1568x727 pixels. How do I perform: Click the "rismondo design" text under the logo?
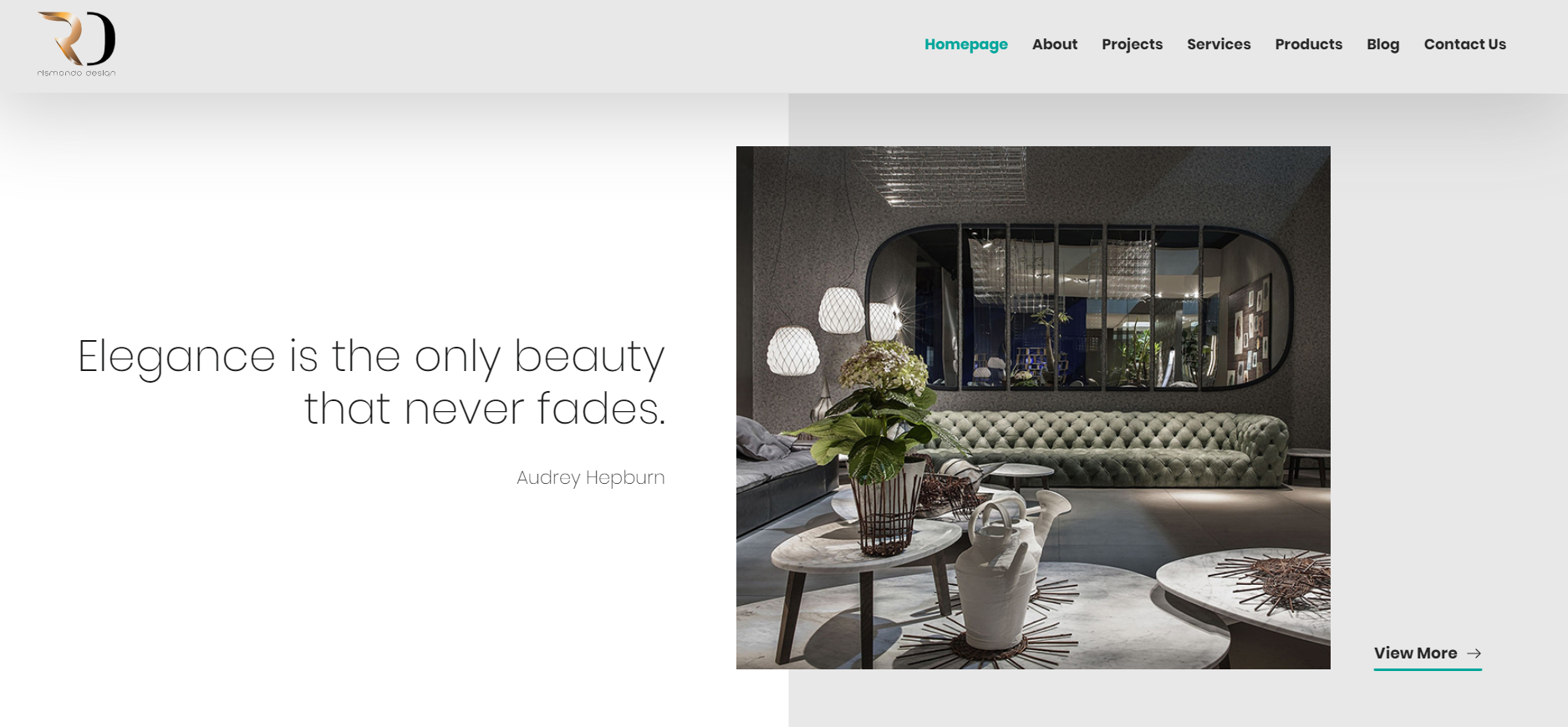pos(76,73)
